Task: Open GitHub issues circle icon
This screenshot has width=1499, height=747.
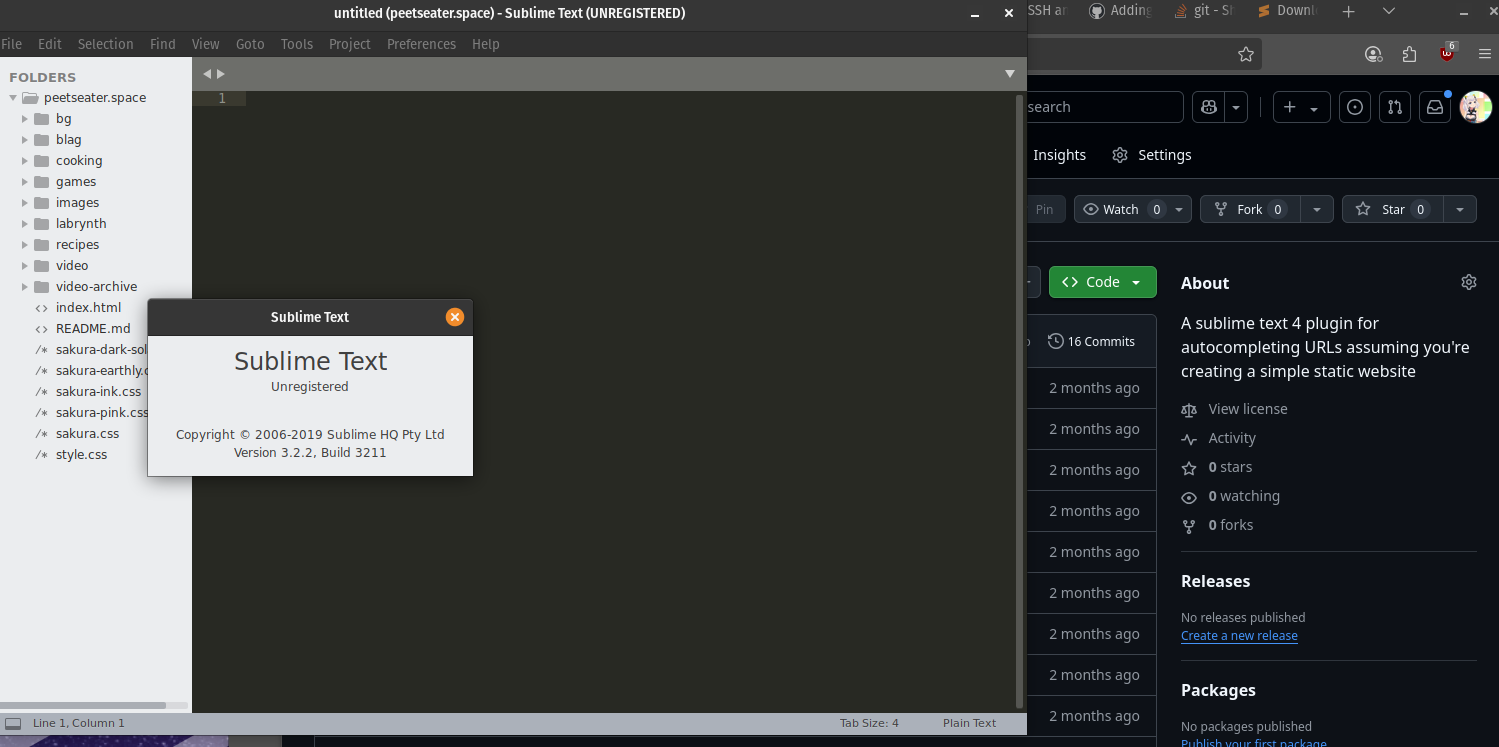Action: click(1355, 107)
